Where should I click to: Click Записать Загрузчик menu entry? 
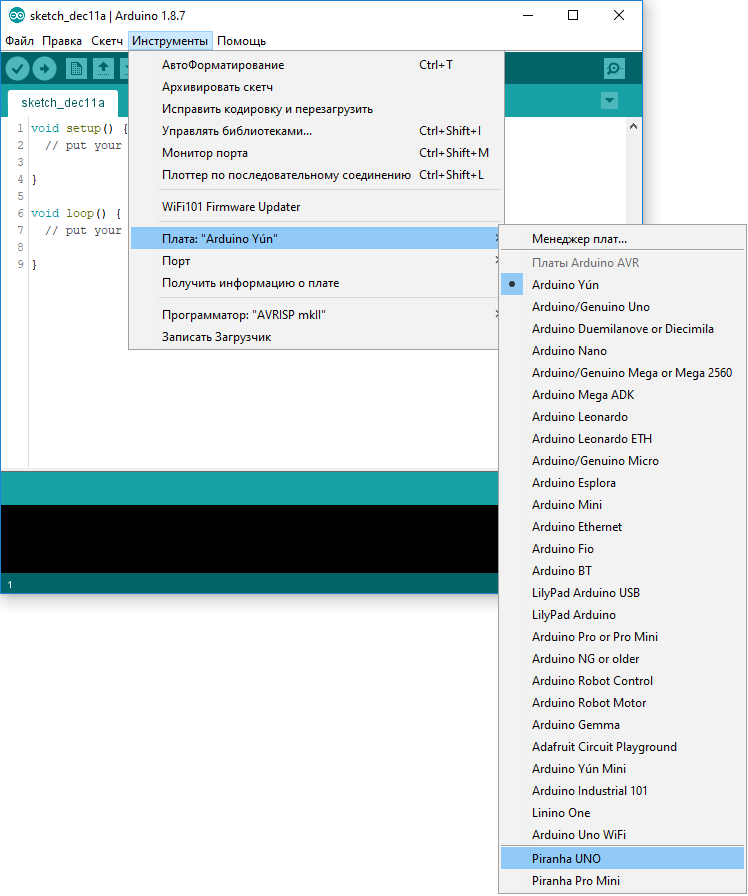pos(316,337)
